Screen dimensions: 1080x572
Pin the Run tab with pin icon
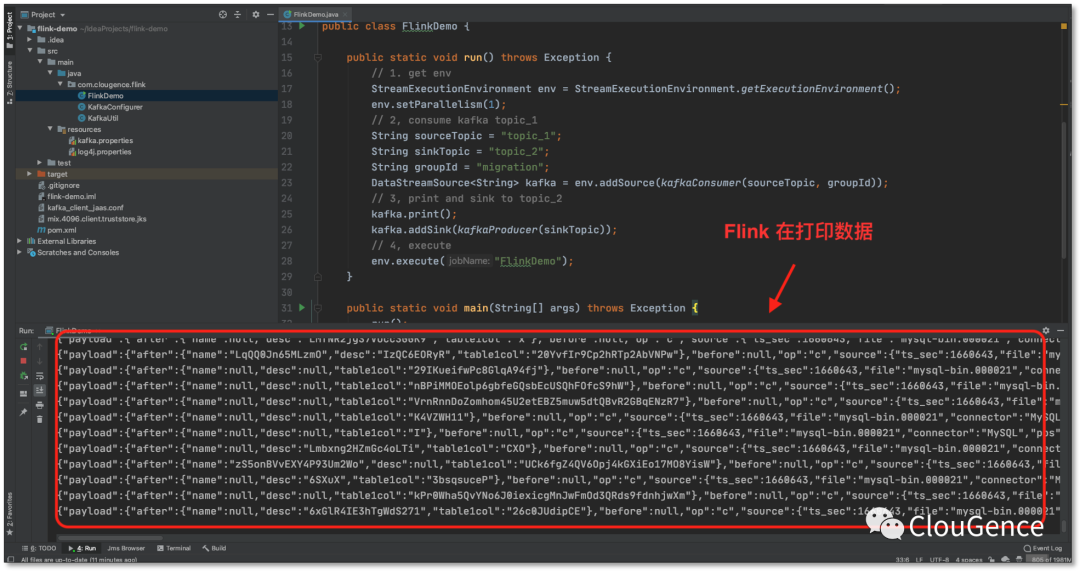pyautogui.click(x=23, y=412)
